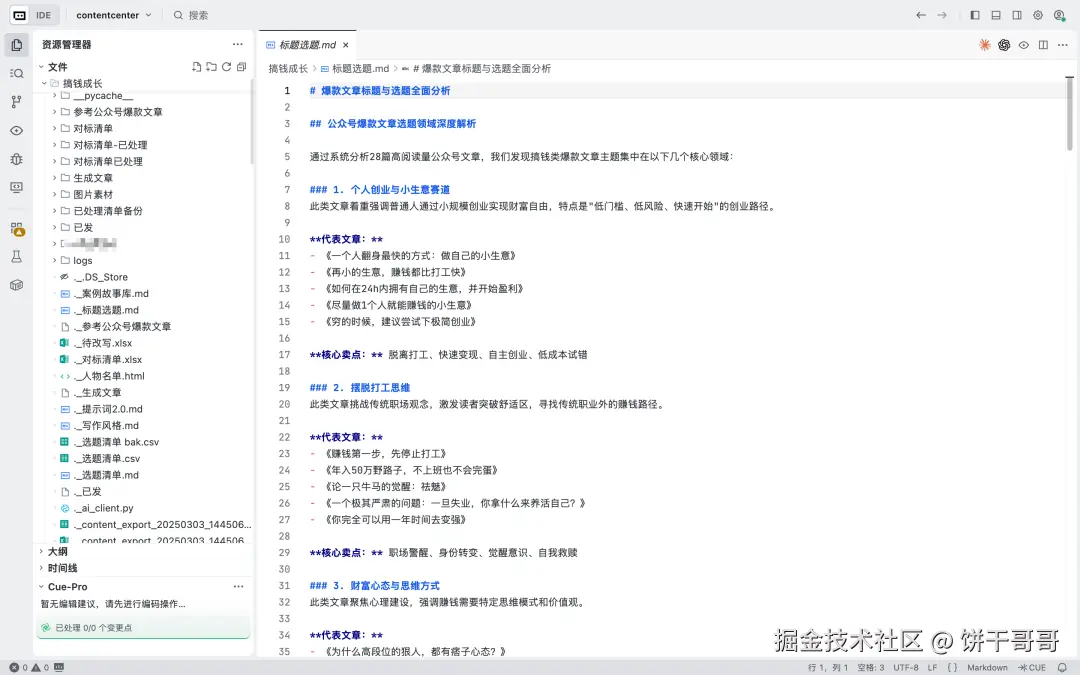This screenshot has height=675, width=1080.
Task: Collapse the 搞钱成长 root folder
Action: [44, 83]
